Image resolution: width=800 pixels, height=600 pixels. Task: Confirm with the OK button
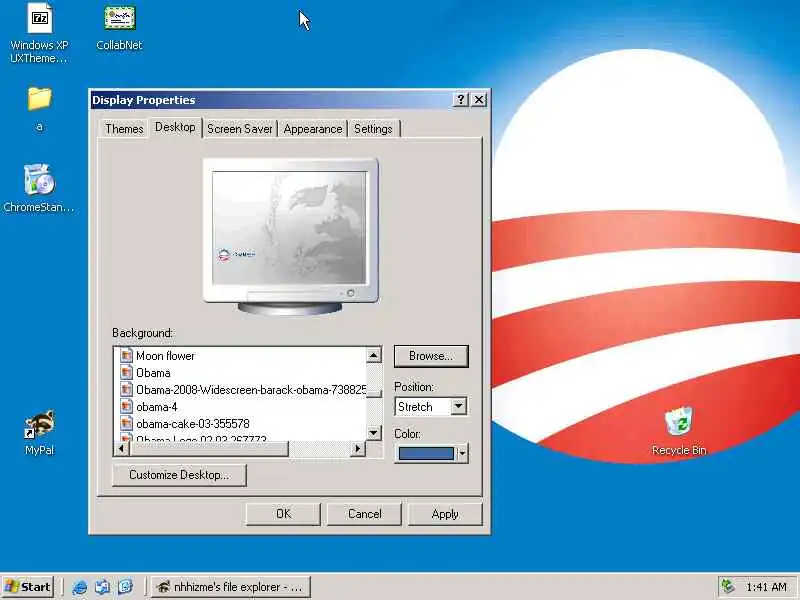coord(283,514)
